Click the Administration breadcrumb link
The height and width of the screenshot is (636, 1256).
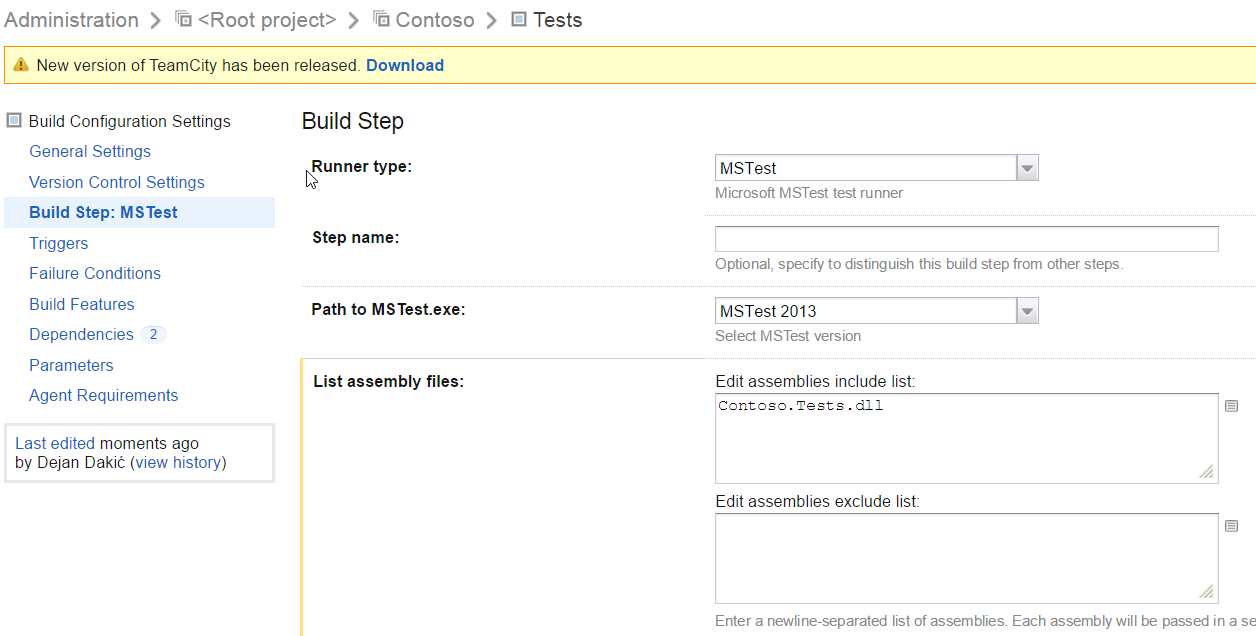[72, 20]
